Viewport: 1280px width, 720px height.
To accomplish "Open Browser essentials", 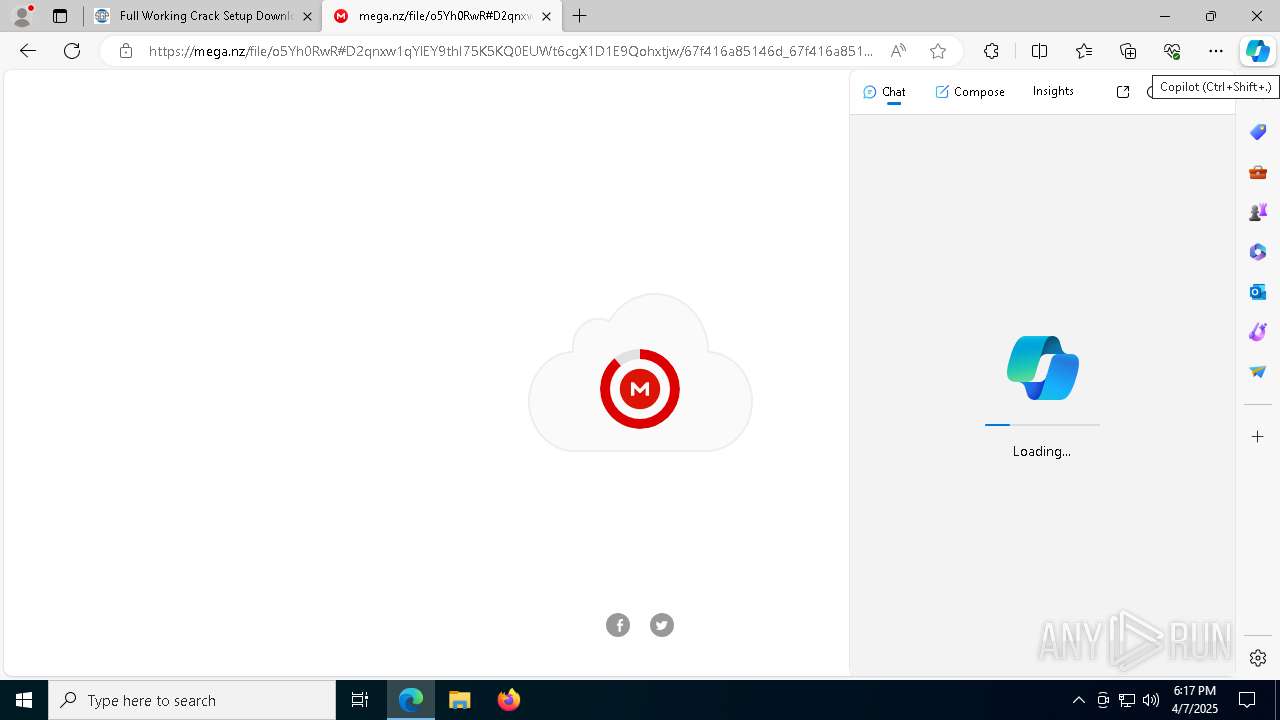I will 1172,51.
